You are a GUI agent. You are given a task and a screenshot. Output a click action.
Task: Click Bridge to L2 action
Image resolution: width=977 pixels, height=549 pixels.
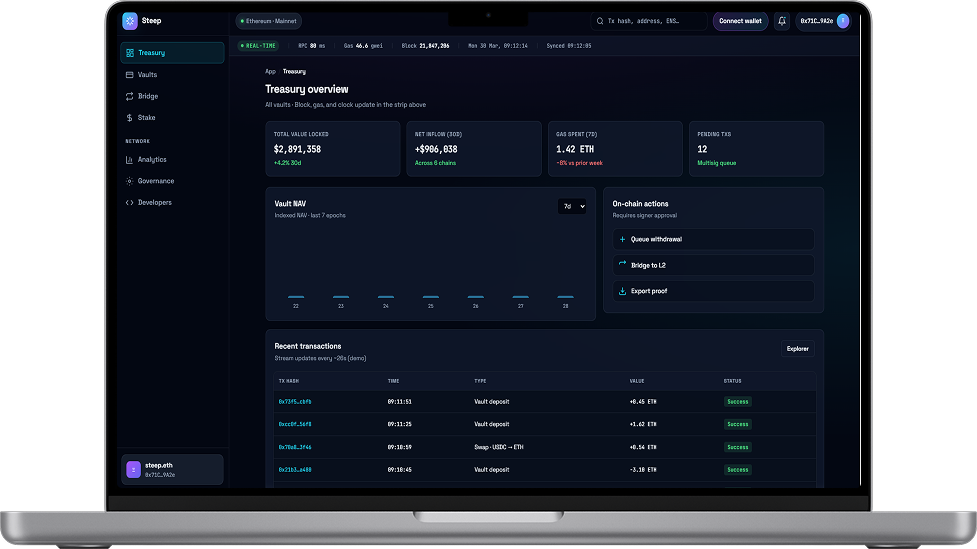713,265
